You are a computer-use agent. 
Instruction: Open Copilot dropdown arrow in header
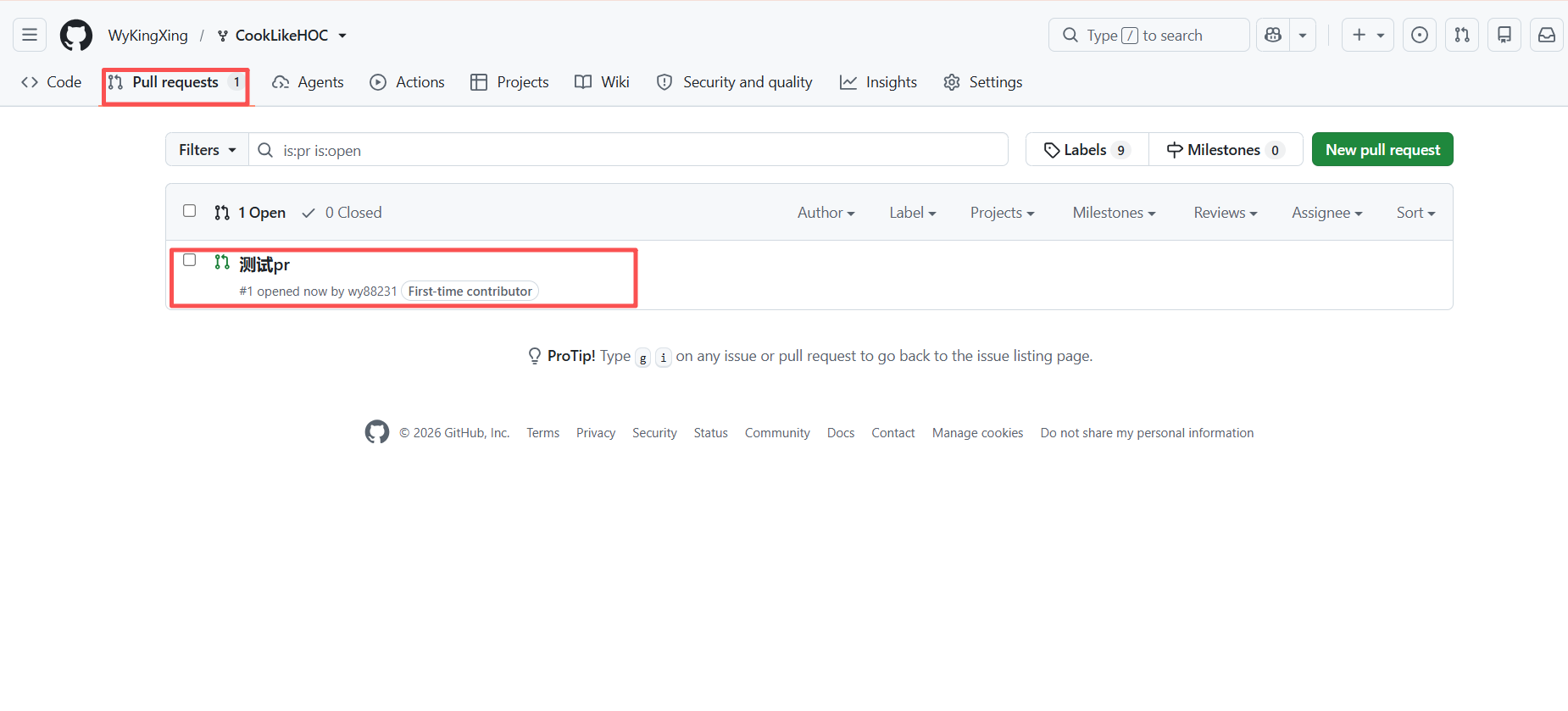pos(1303,35)
